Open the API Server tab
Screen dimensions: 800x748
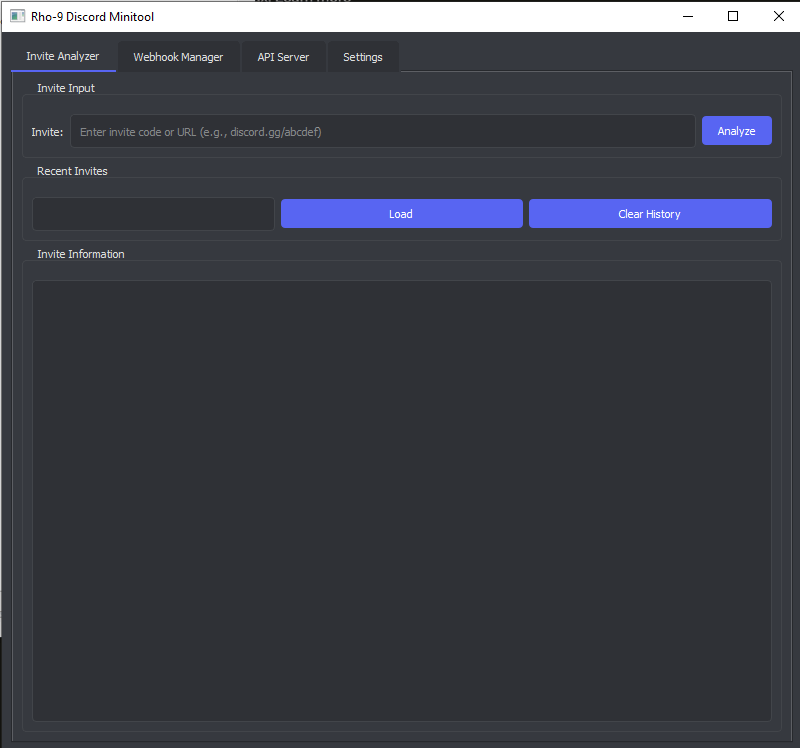283,57
